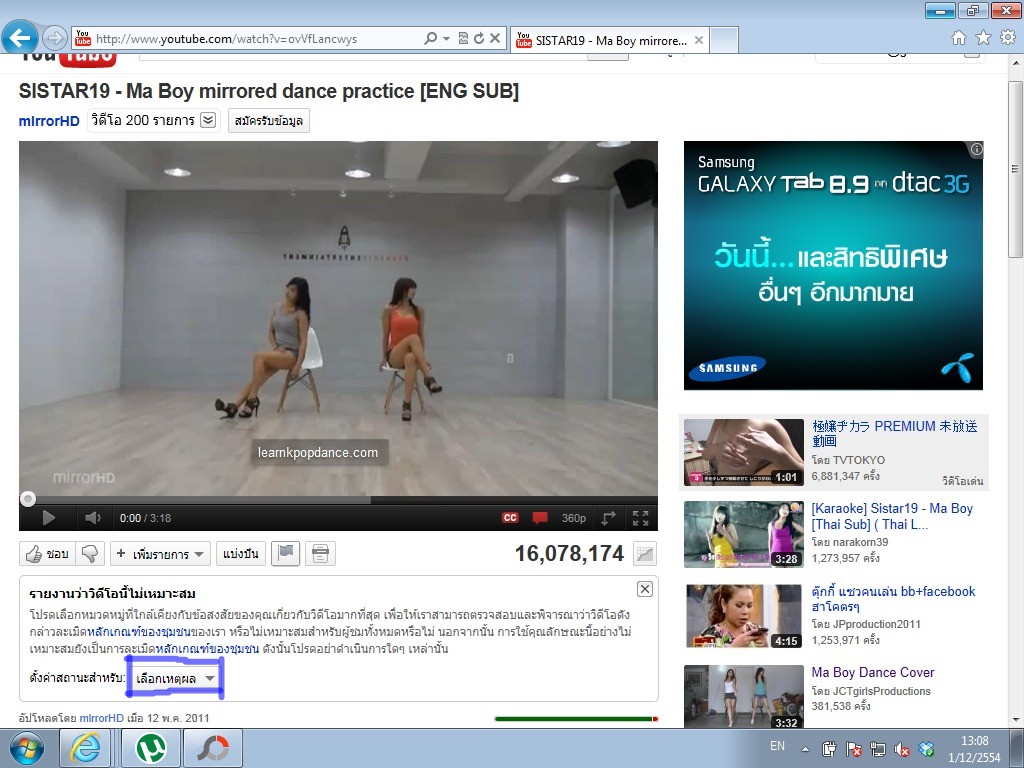This screenshot has width=1024, height=768.
Task: Open the interactive transcript icon button
Action: pos(320,554)
